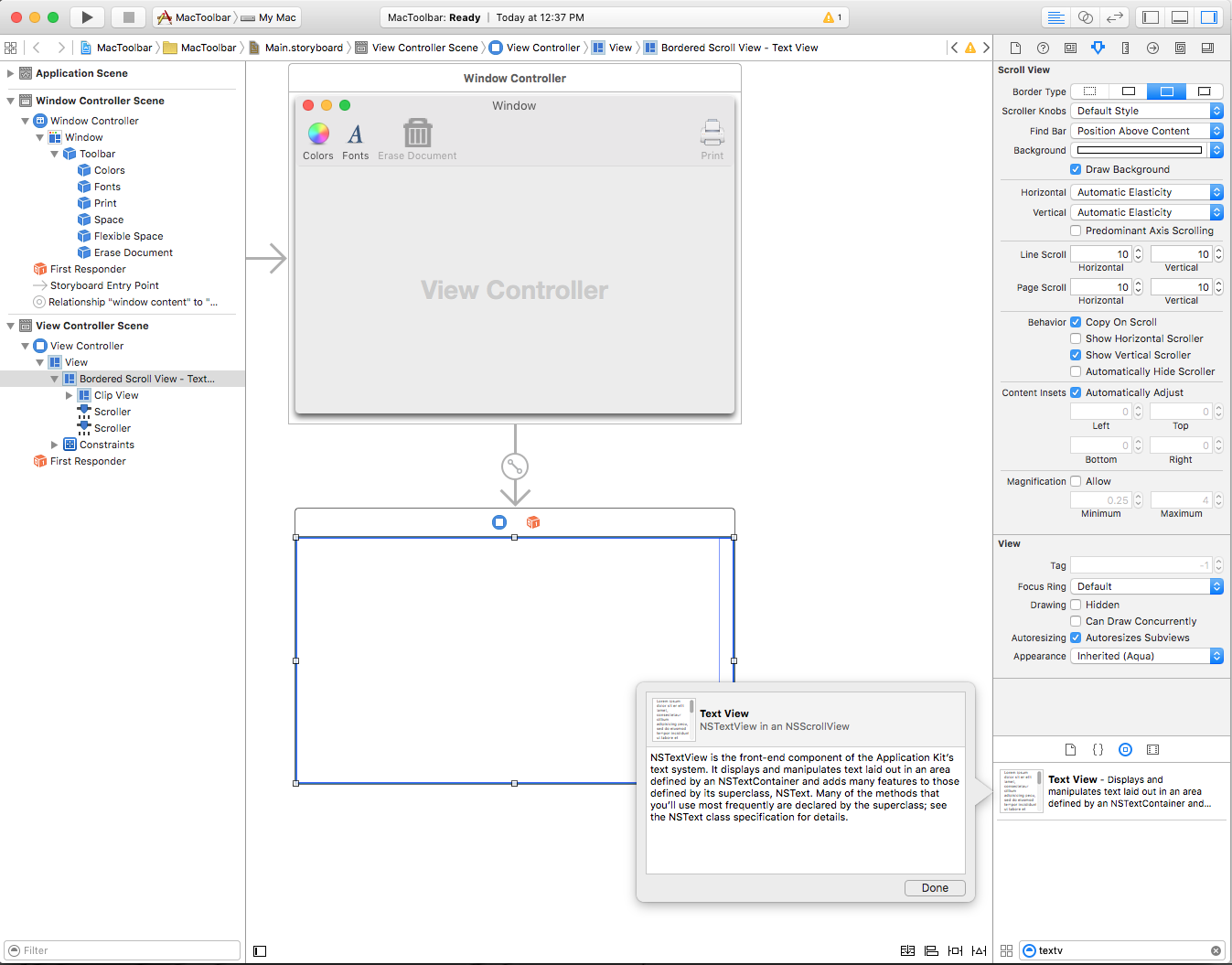Open the Size inspector ruler tab
The image size is (1232, 965).
point(1125,48)
